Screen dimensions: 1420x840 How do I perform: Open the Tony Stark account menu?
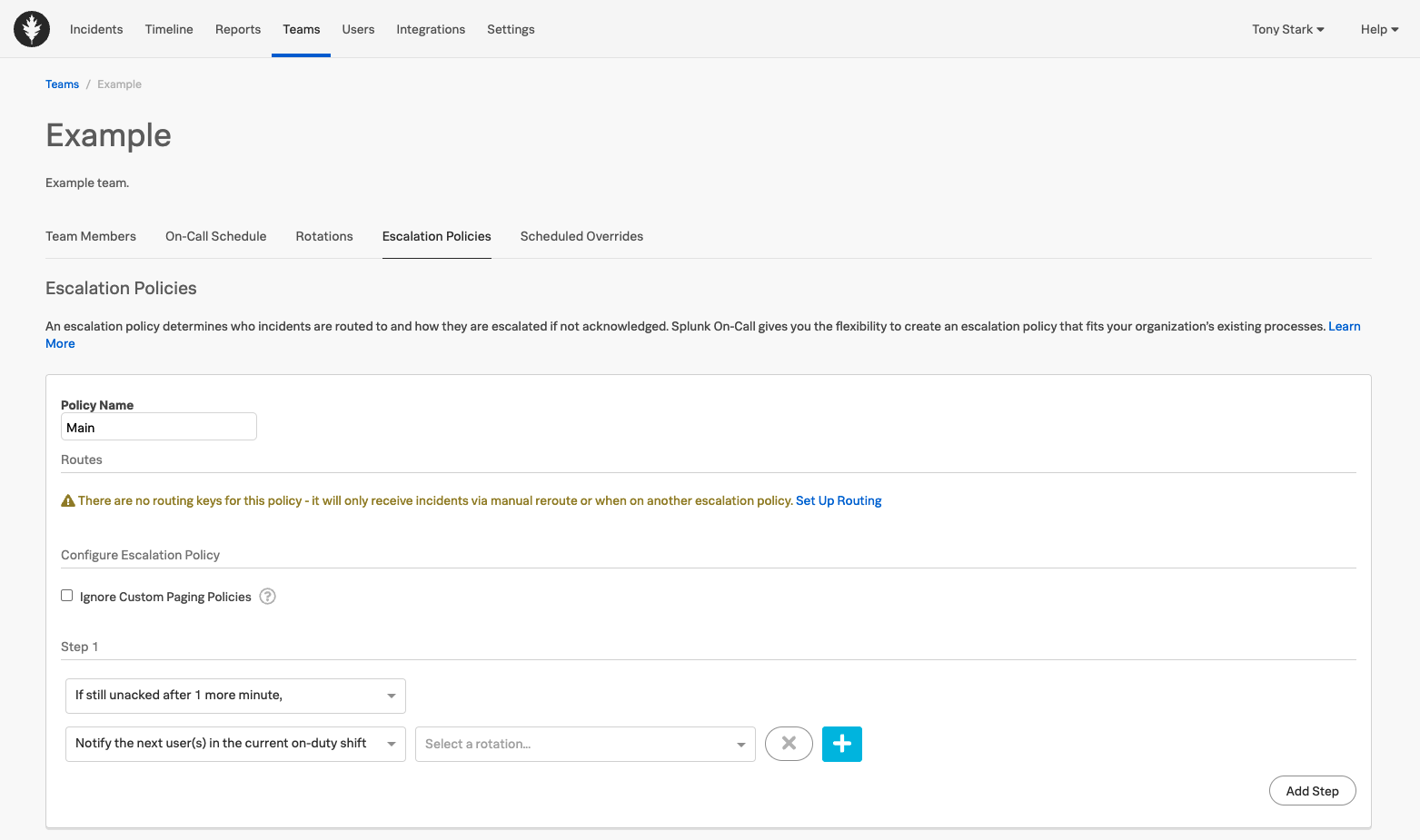coord(1287,28)
